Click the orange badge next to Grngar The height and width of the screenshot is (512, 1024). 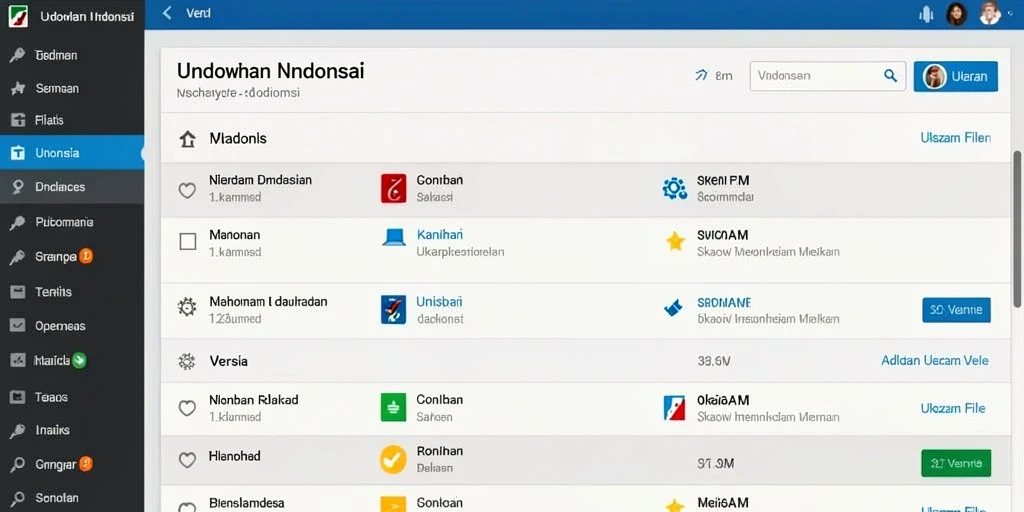(86, 464)
